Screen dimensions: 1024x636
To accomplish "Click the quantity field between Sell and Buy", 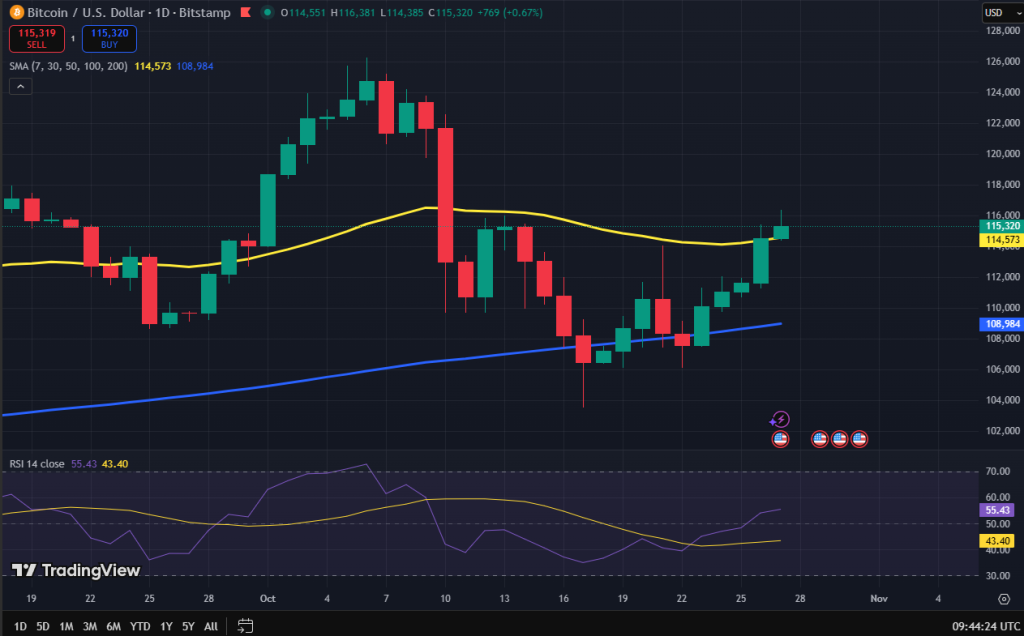I will 70,38.
